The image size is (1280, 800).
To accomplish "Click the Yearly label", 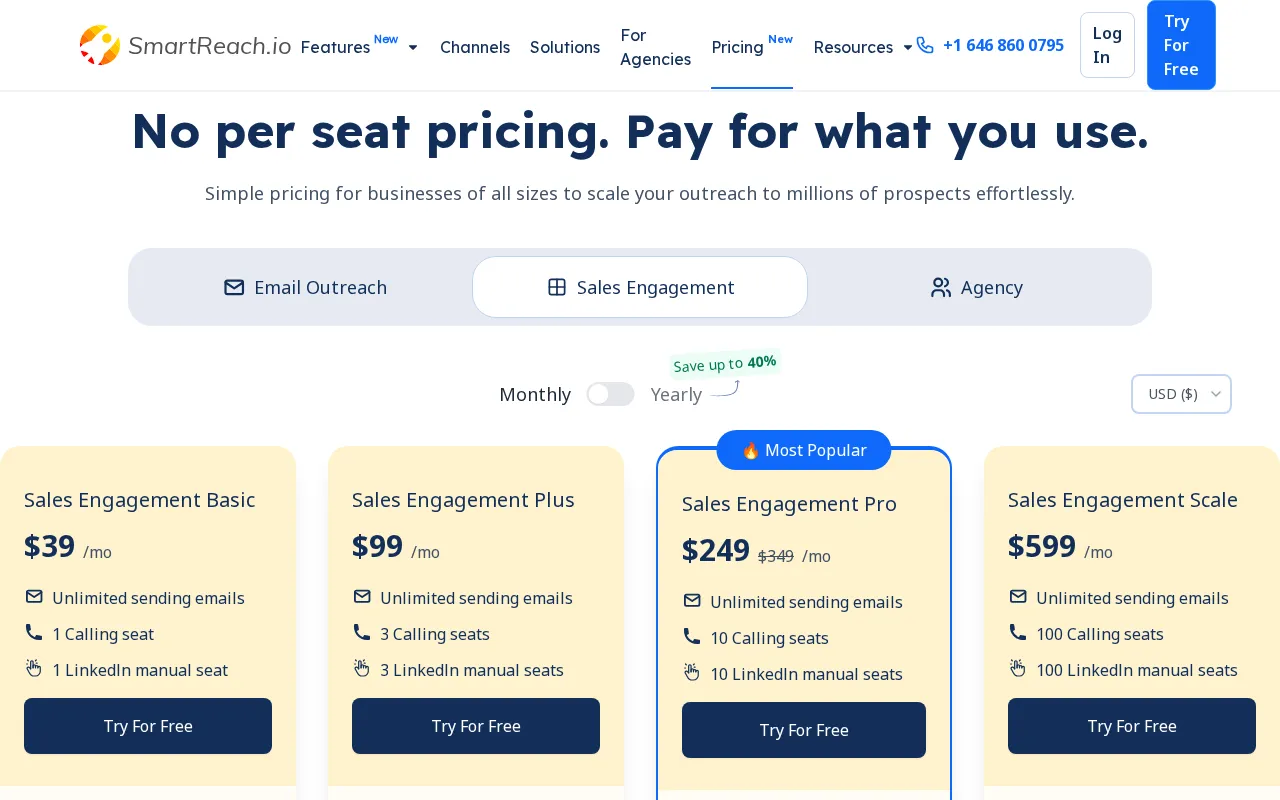I will pos(676,395).
